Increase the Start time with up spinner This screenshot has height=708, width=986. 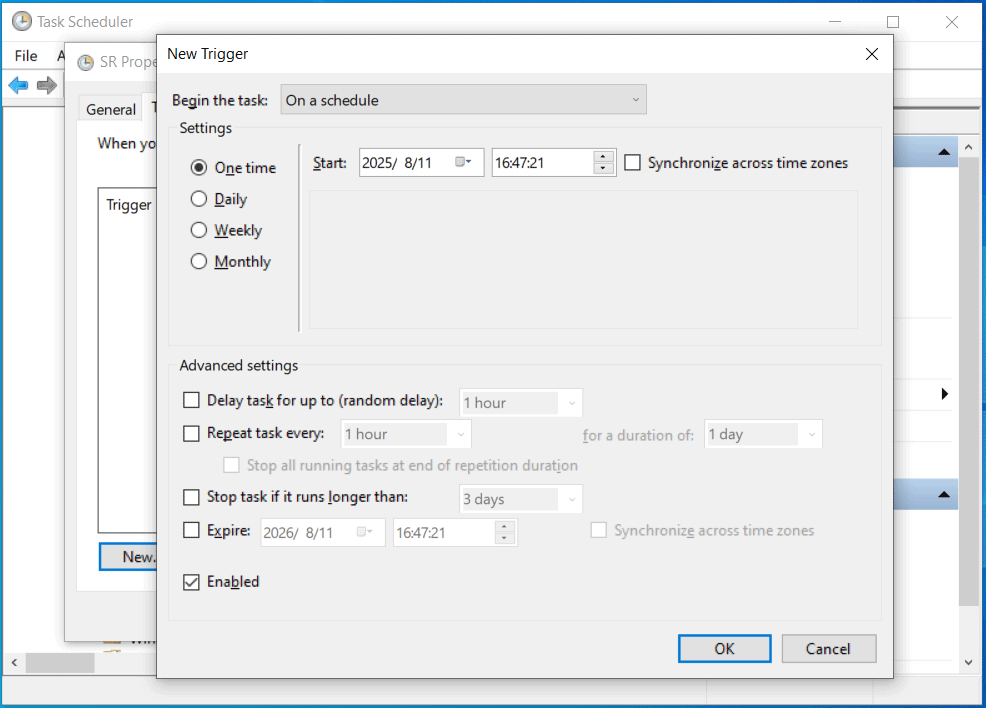[x=603, y=156]
